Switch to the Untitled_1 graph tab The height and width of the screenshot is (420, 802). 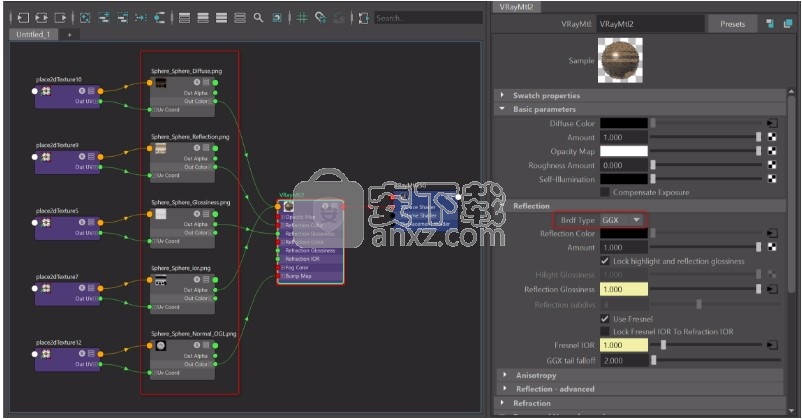click(x=33, y=34)
